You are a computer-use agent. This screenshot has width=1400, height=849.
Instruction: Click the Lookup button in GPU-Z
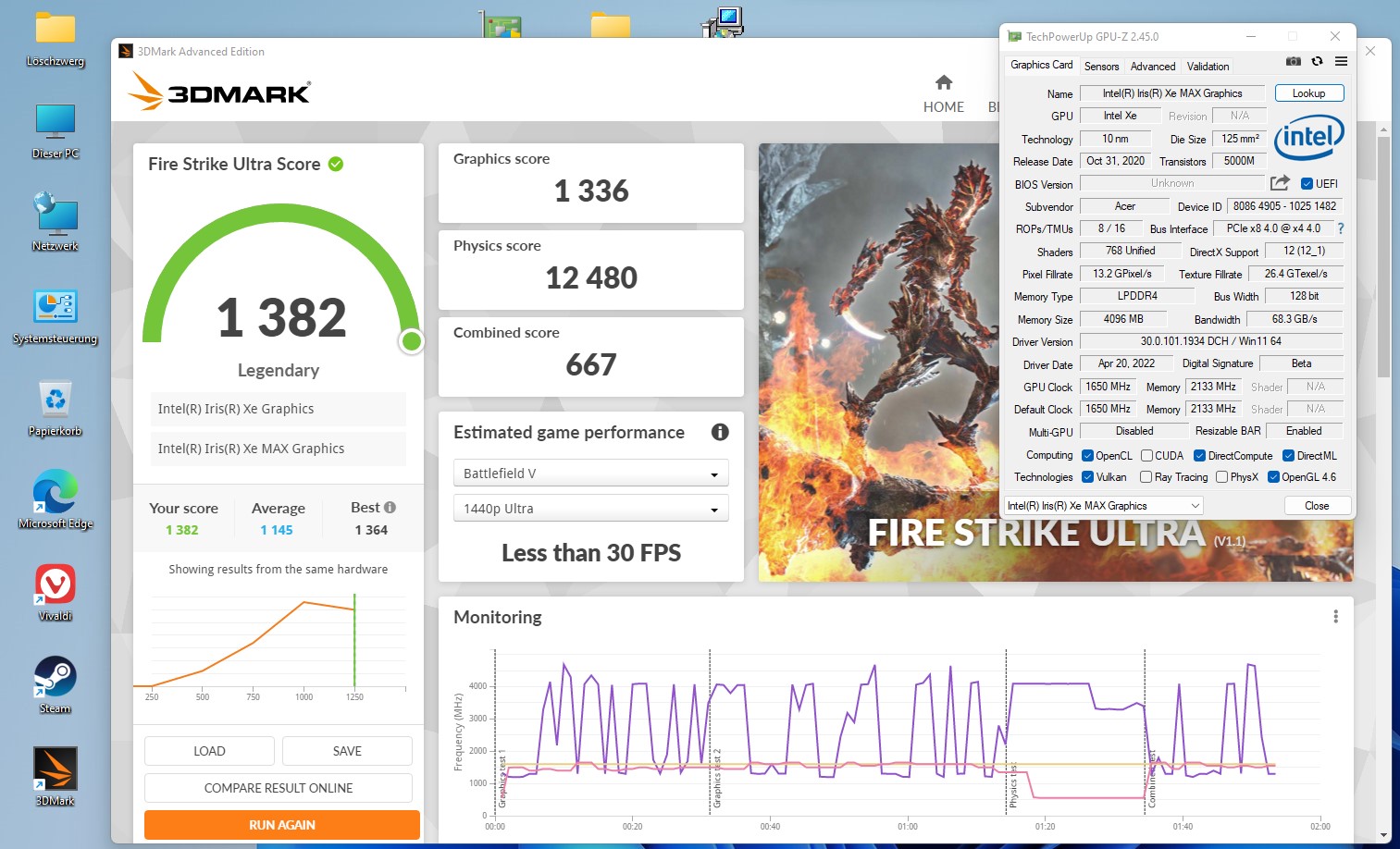[x=1308, y=92]
